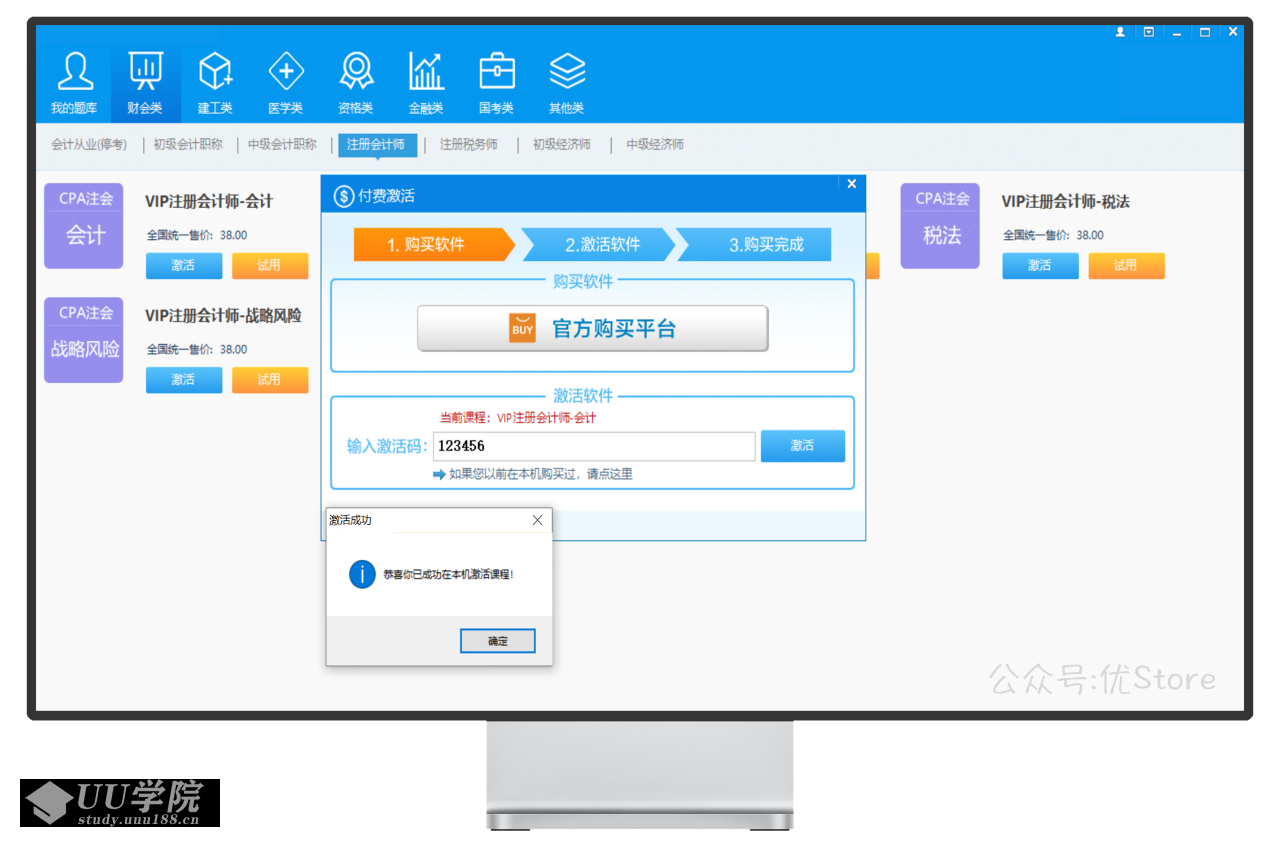Open the 其他类 category
The height and width of the screenshot is (847, 1280).
click(567, 84)
